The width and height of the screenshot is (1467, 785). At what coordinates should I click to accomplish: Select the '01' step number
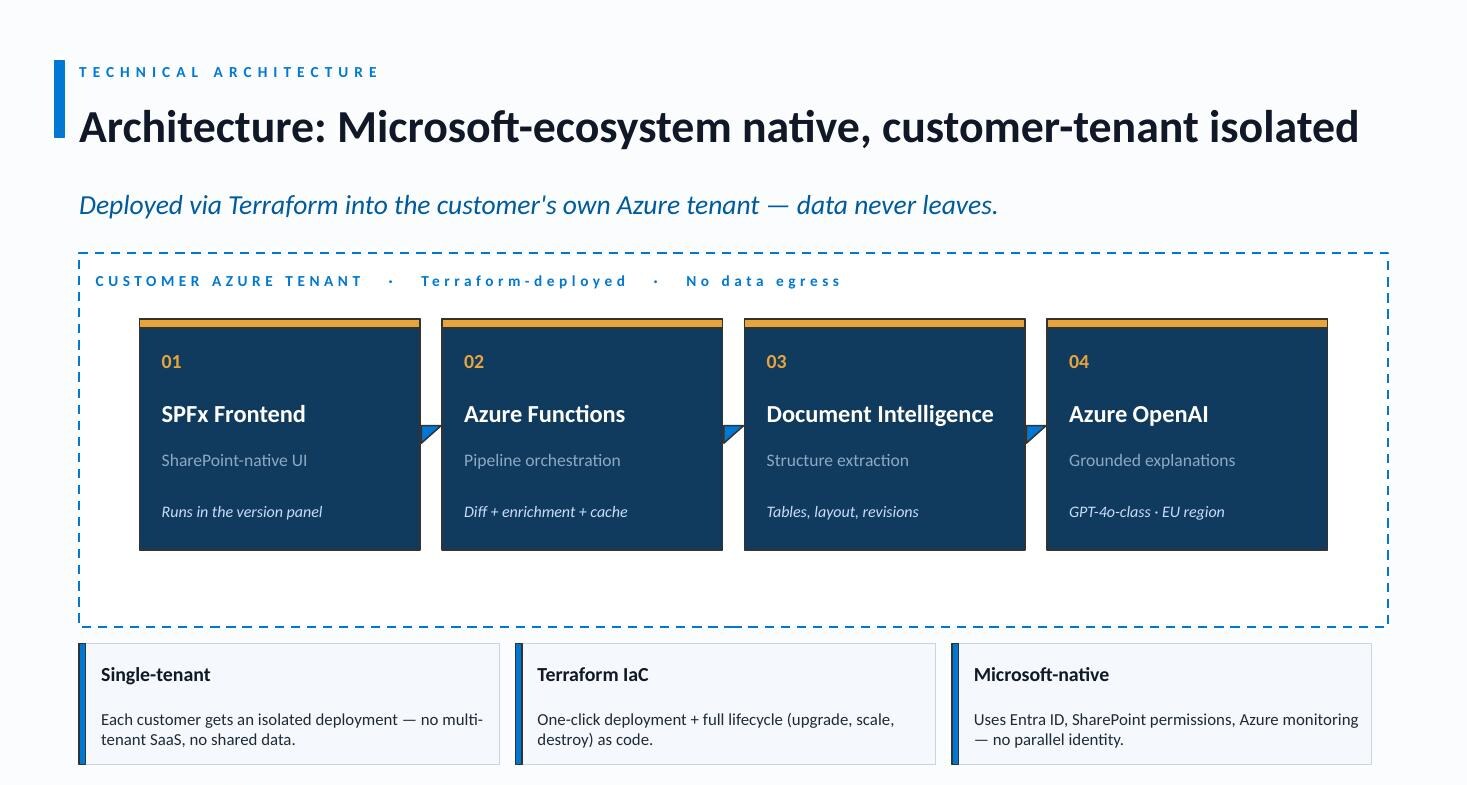click(x=171, y=362)
